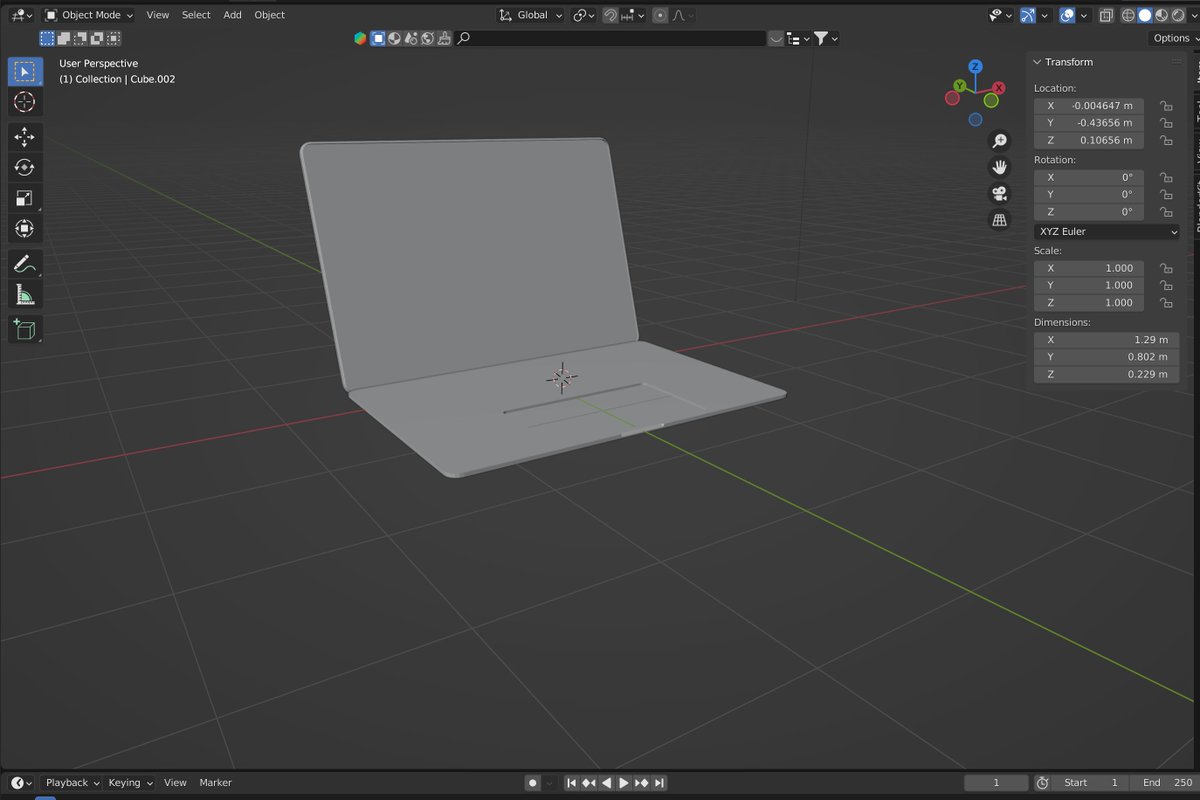Activate the Select Box tool
The image size is (1200, 800).
(25, 72)
